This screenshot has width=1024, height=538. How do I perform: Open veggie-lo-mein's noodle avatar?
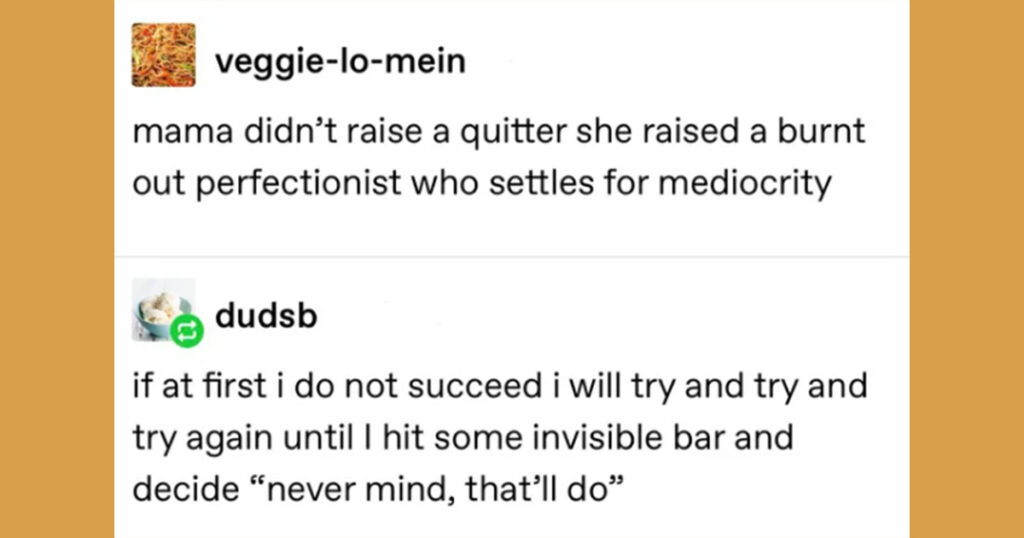(163, 55)
